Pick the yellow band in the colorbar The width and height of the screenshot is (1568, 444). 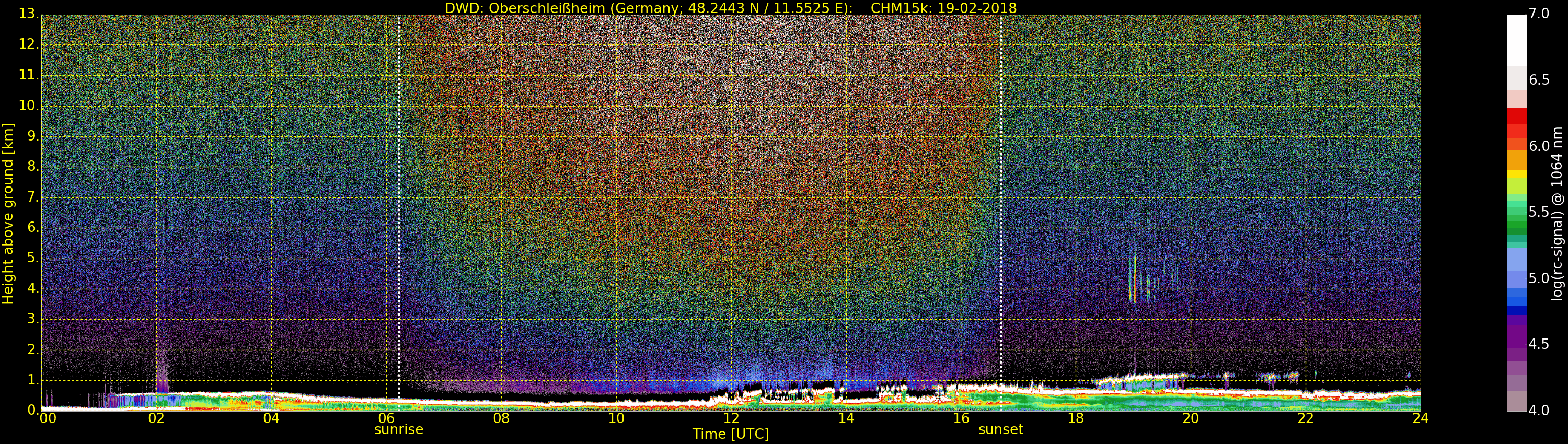pos(1516,174)
